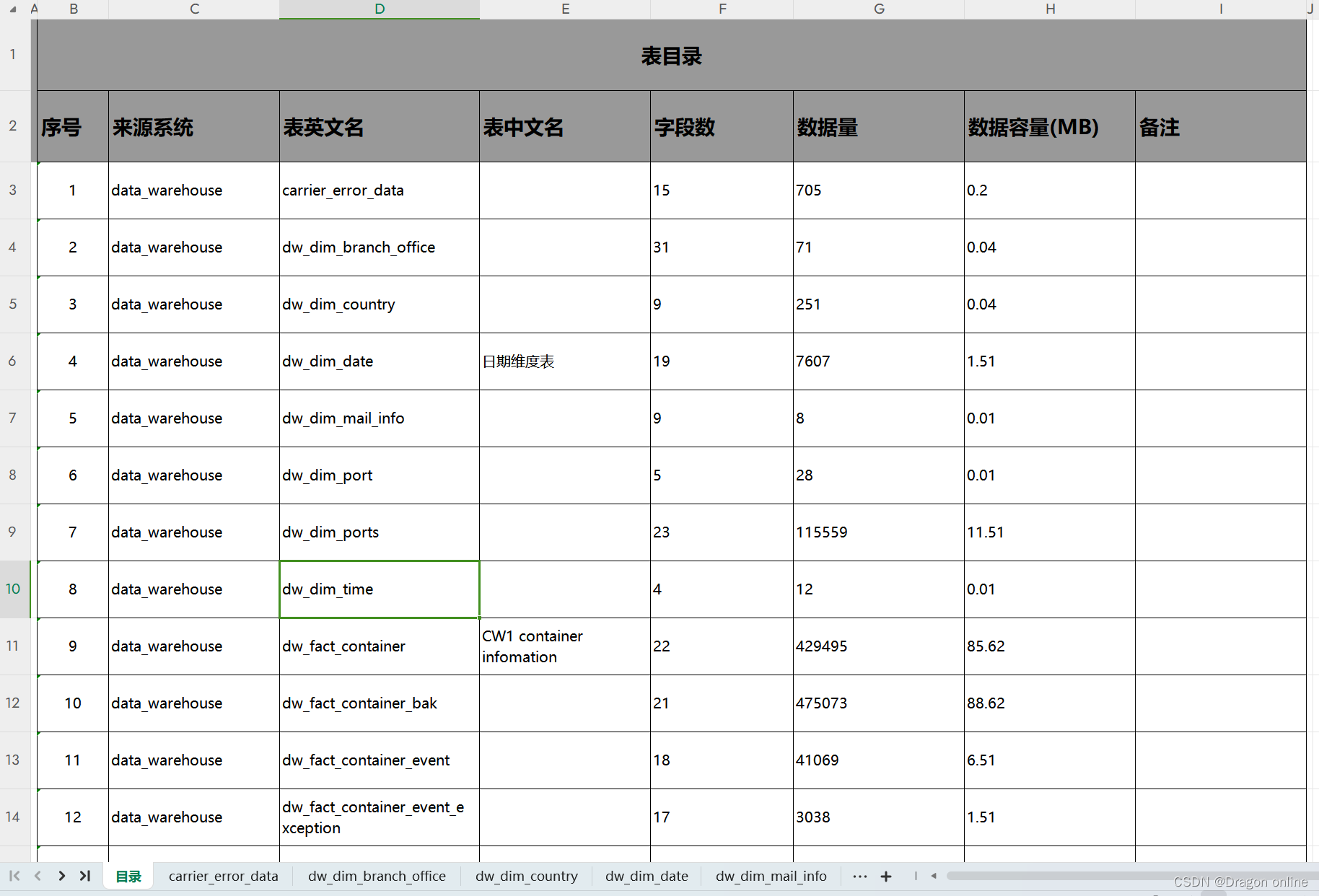Open dw_dim_mail_info sheet tab
This screenshot has height=896, width=1319.
pyautogui.click(x=771, y=876)
